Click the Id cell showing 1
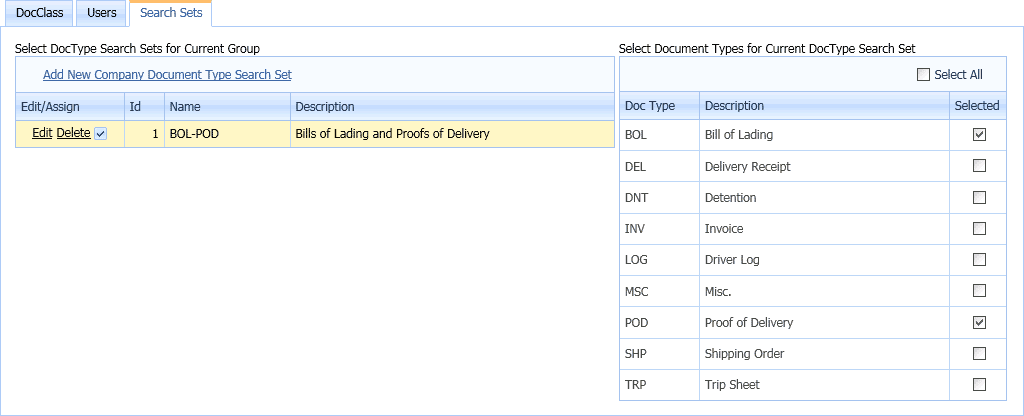 144,134
